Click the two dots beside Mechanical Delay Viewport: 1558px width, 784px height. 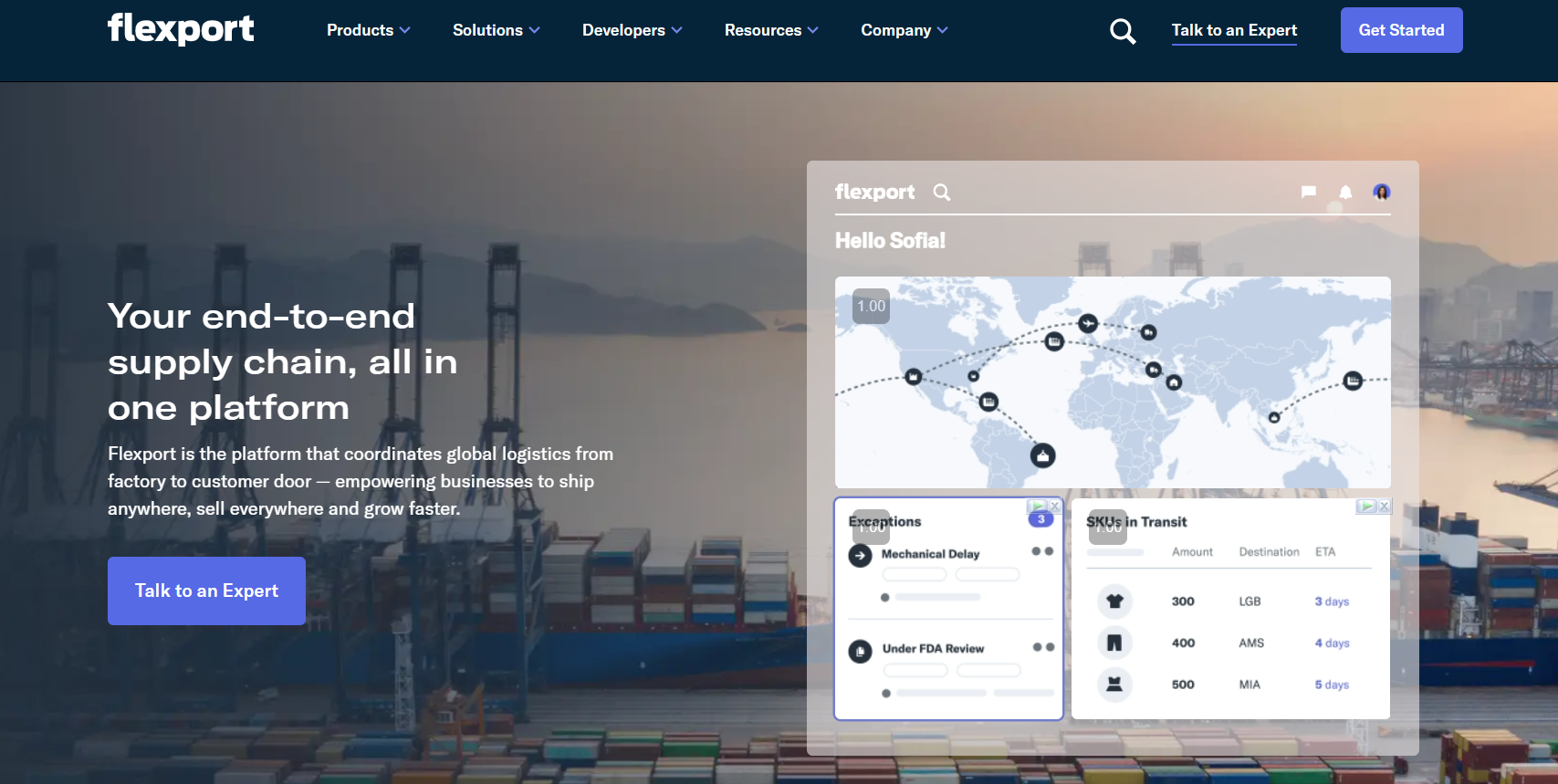click(1042, 551)
